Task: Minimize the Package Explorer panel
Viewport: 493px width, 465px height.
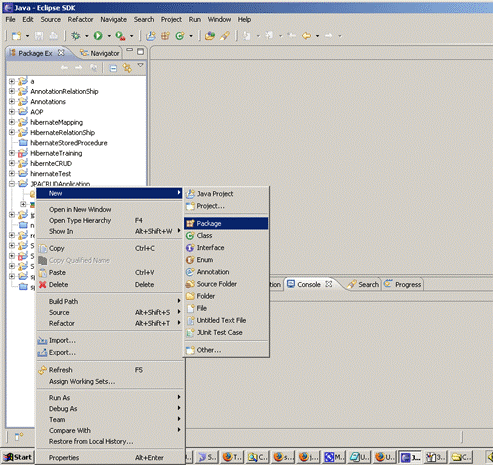Action: tap(130, 50)
